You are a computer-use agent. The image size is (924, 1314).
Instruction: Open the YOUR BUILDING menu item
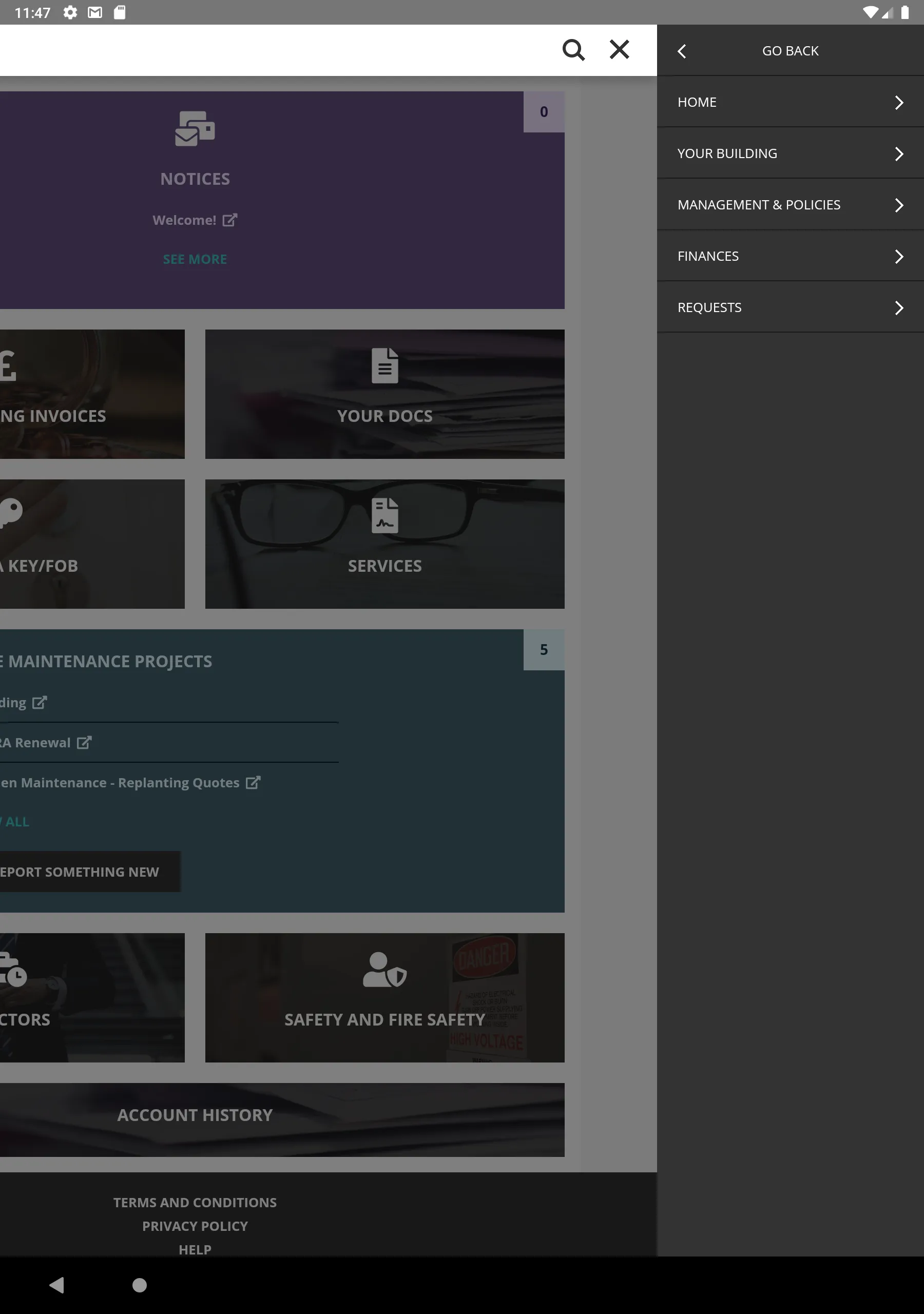tap(791, 153)
